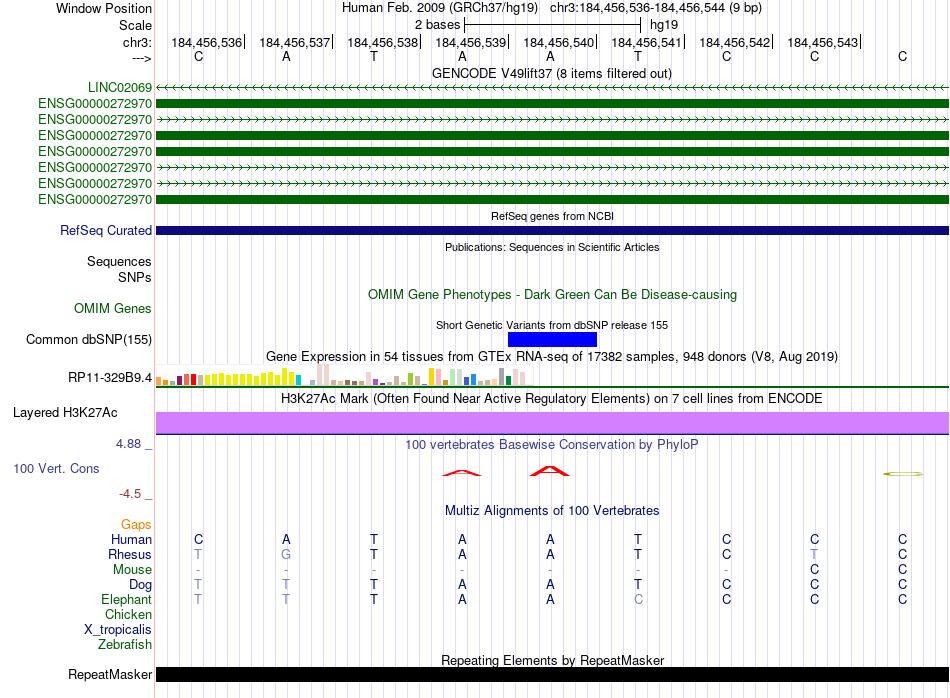Open the RP11-329B9.4 GTEx label
Screen dimensions: 950x698
pyautogui.click(x=107, y=378)
